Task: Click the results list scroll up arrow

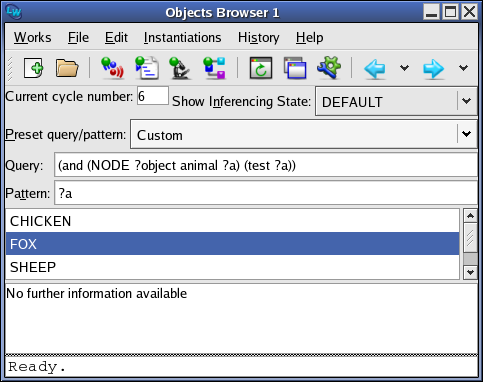Action: (470, 216)
